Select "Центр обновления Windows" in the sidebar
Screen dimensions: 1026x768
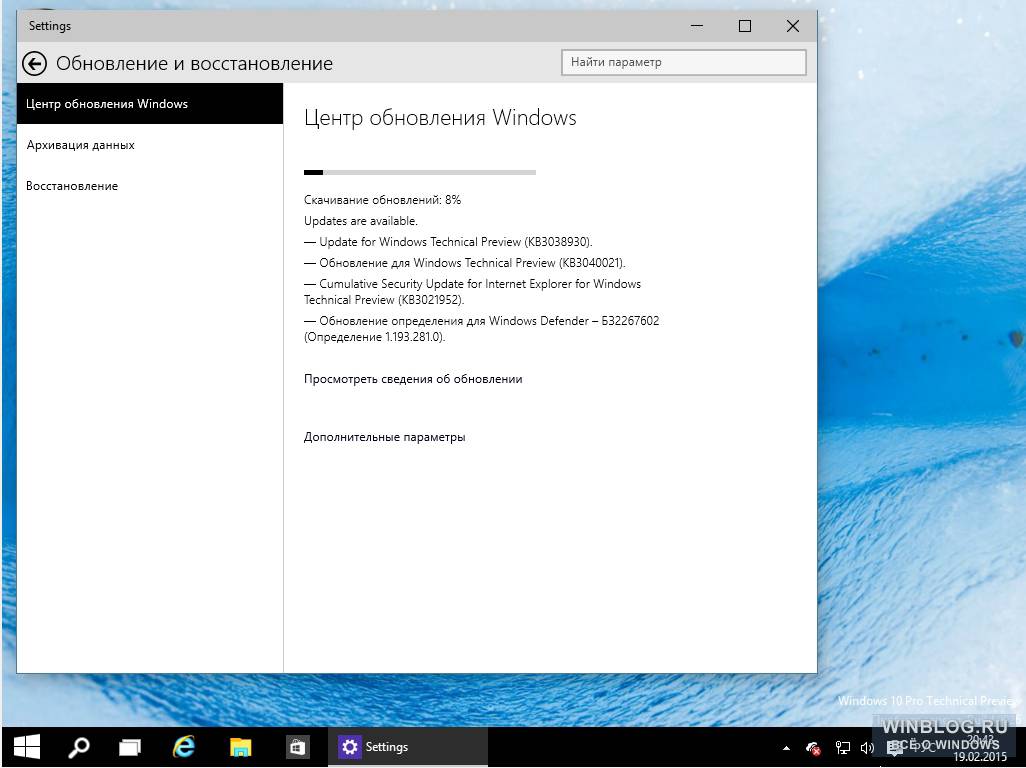tap(150, 103)
